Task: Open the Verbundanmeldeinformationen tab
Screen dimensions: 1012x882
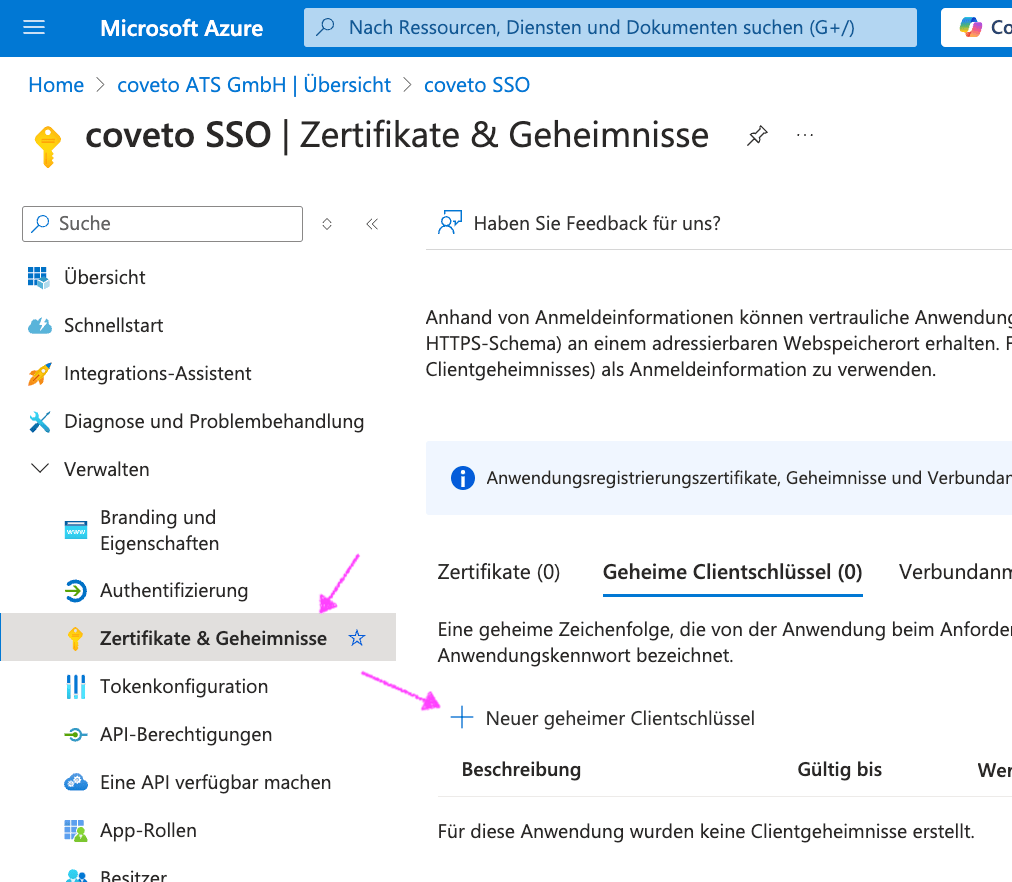Action: [955, 572]
